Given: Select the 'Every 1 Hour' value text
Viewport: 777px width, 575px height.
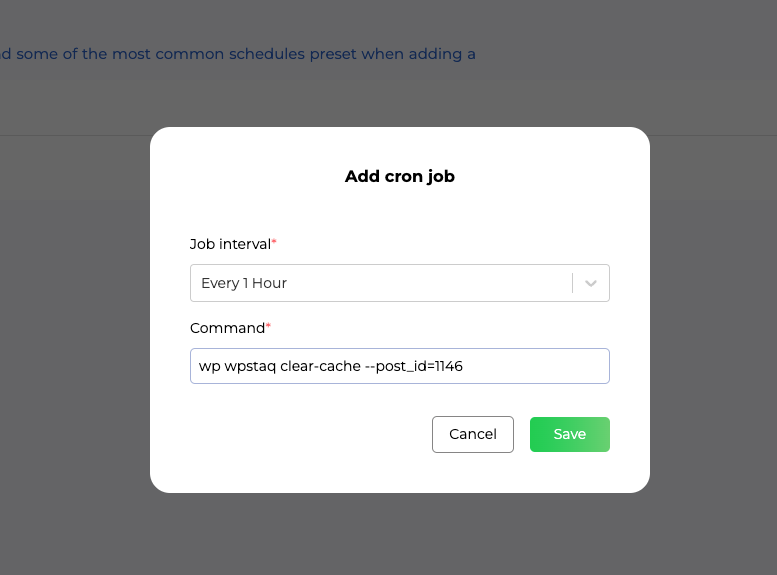Looking at the screenshot, I should tap(244, 283).
